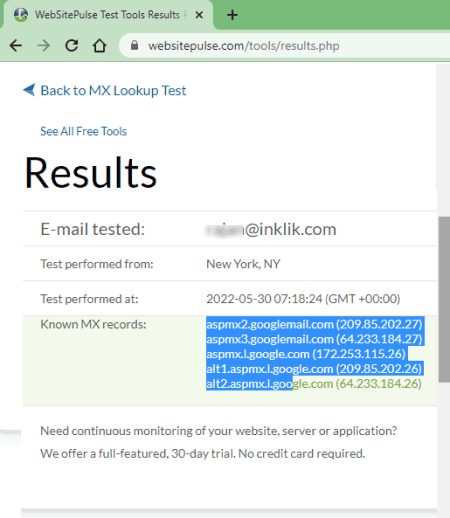Viewport: 450px width, 518px height.
Task: Open the browser home page icon
Action: pos(99,45)
